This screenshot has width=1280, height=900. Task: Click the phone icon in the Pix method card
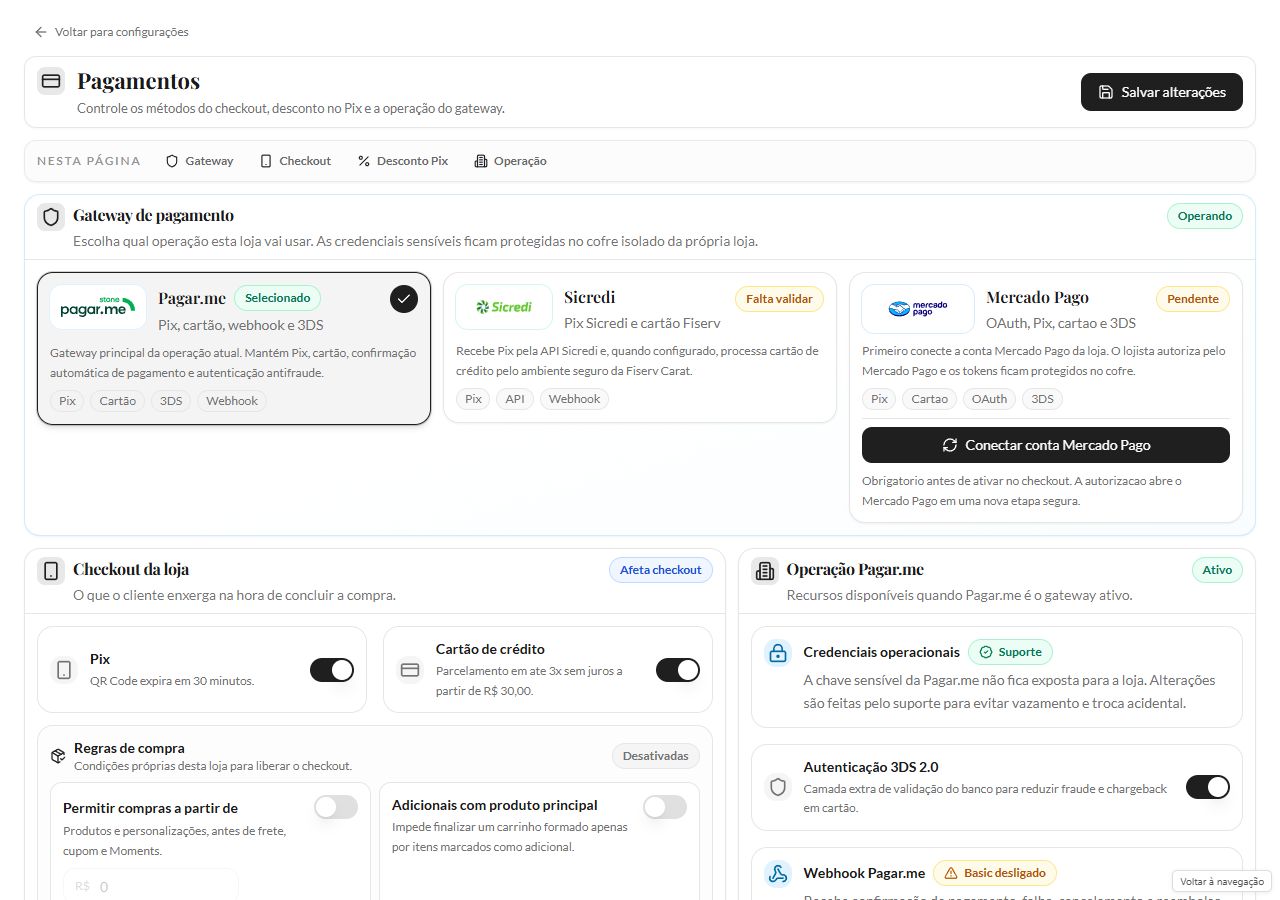click(x=64, y=670)
